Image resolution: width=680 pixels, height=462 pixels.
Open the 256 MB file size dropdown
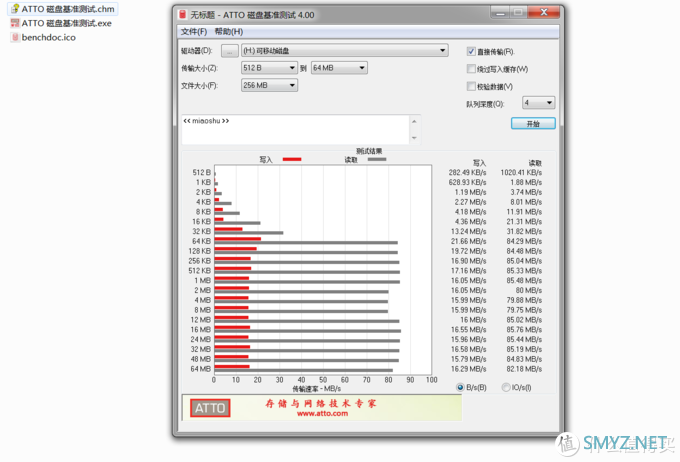(269, 85)
